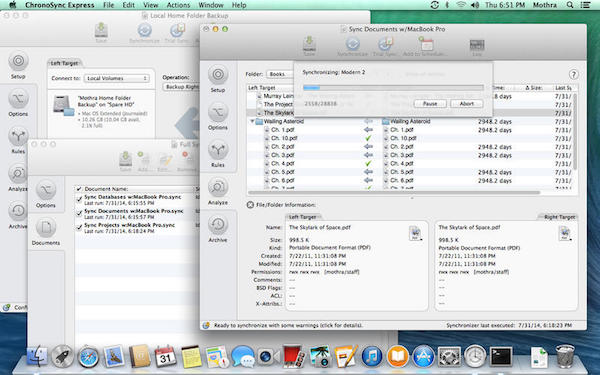Screen dimensions: 600x375
Task: Open the Connect to Local Volumes dropdown
Action: coord(116,78)
